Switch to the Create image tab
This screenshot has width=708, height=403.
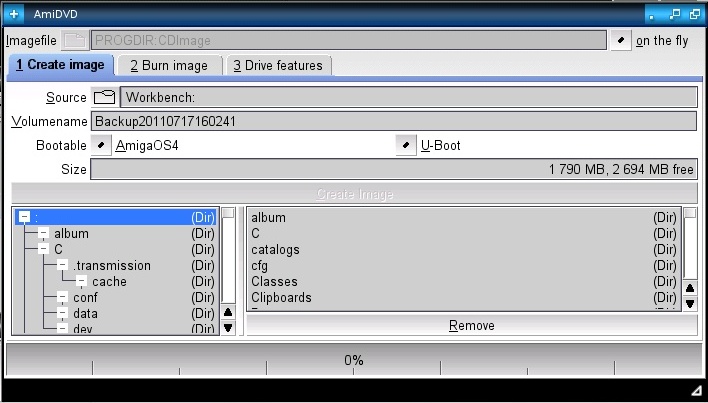pyautogui.click(x=61, y=65)
